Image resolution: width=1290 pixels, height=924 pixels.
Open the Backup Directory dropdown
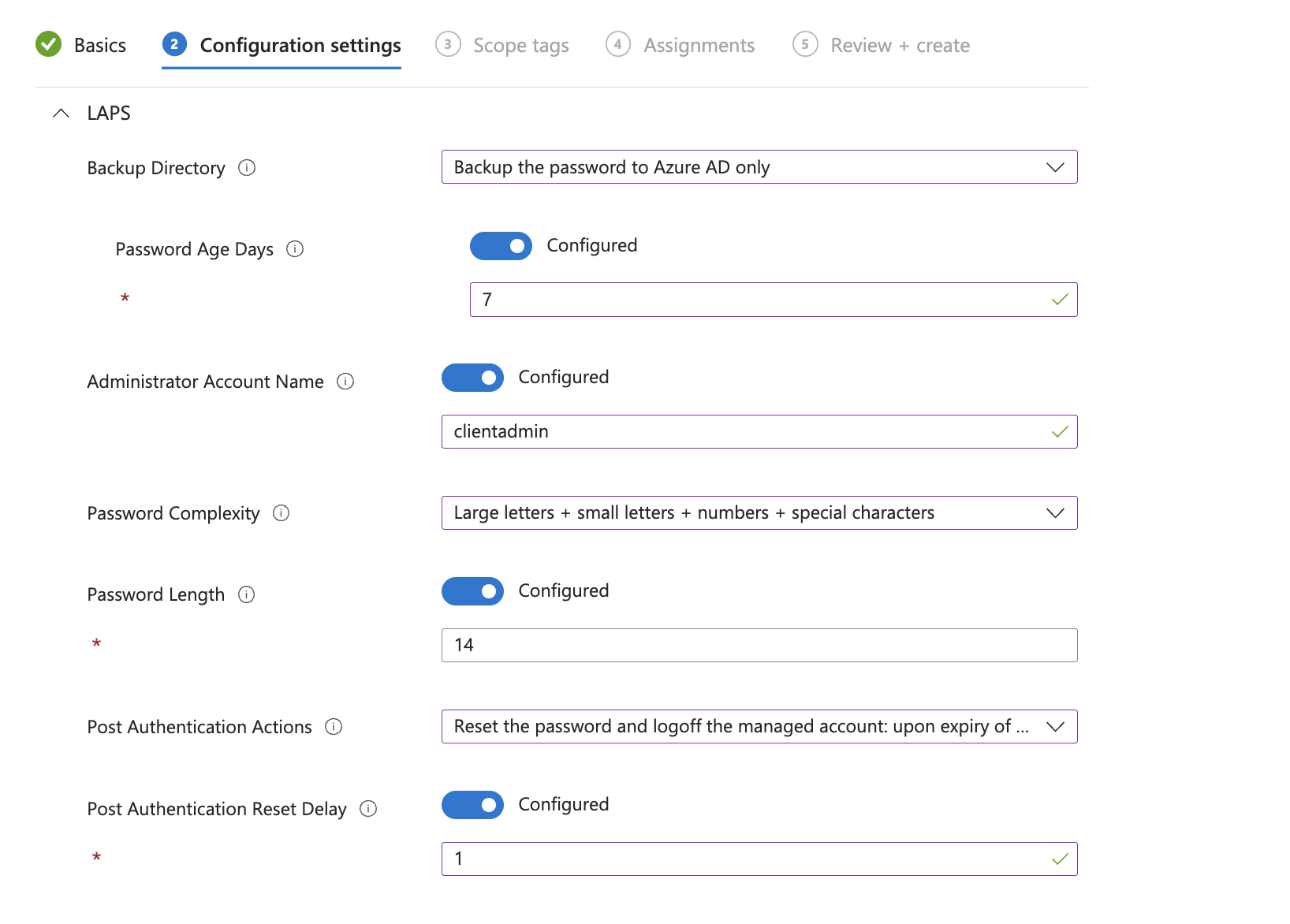(x=759, y=167)
